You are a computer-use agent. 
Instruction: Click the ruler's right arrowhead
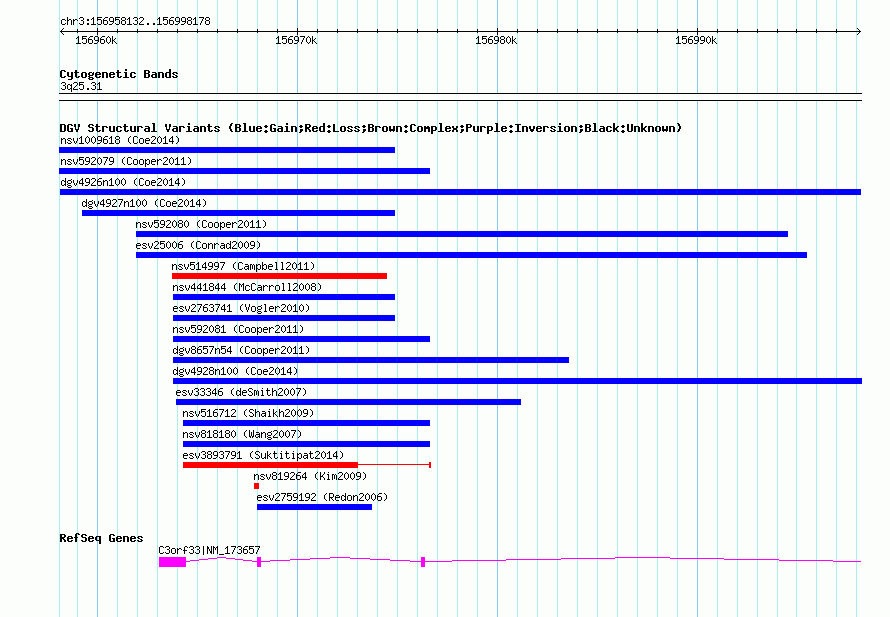click(859, 31)
